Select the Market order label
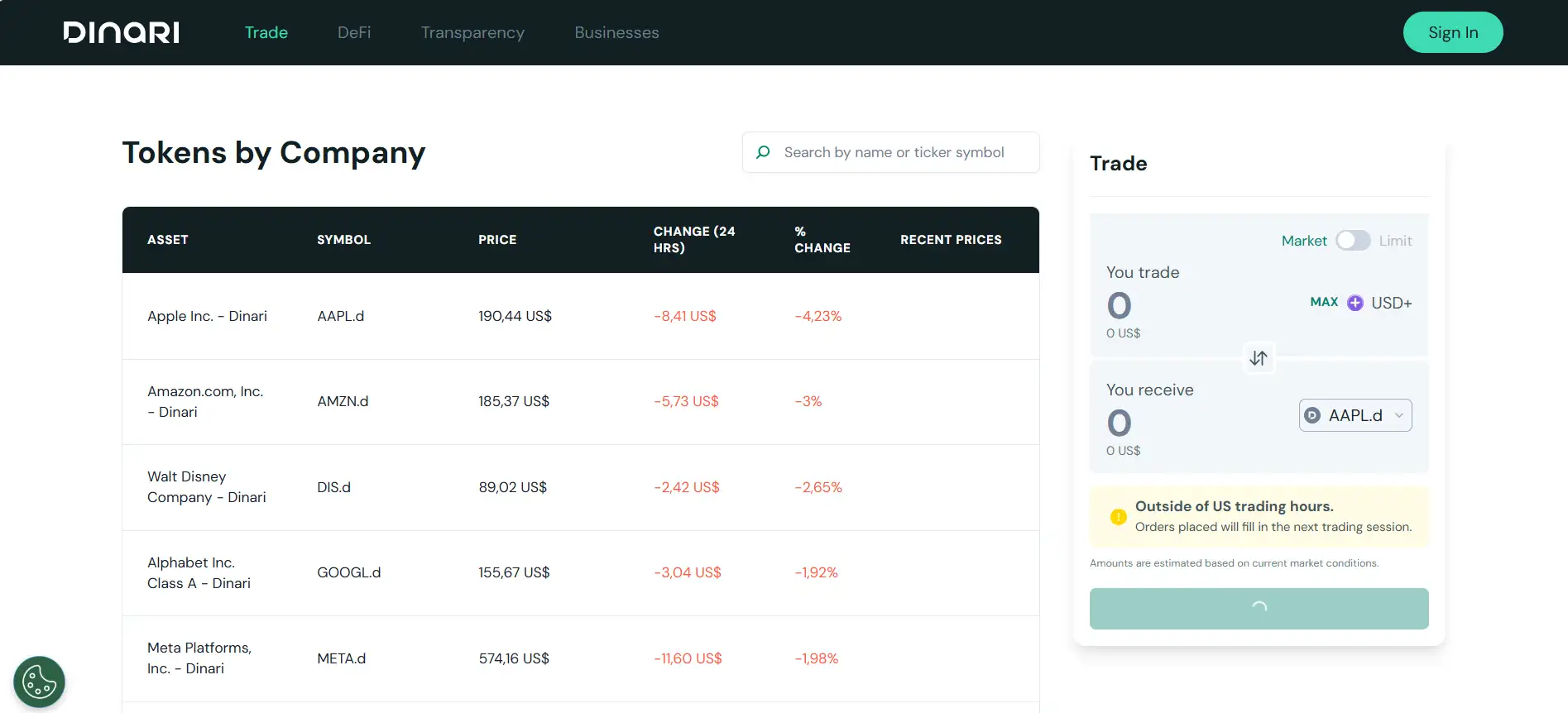This screenshot has height=713, width=1568. click(1303, 241)
